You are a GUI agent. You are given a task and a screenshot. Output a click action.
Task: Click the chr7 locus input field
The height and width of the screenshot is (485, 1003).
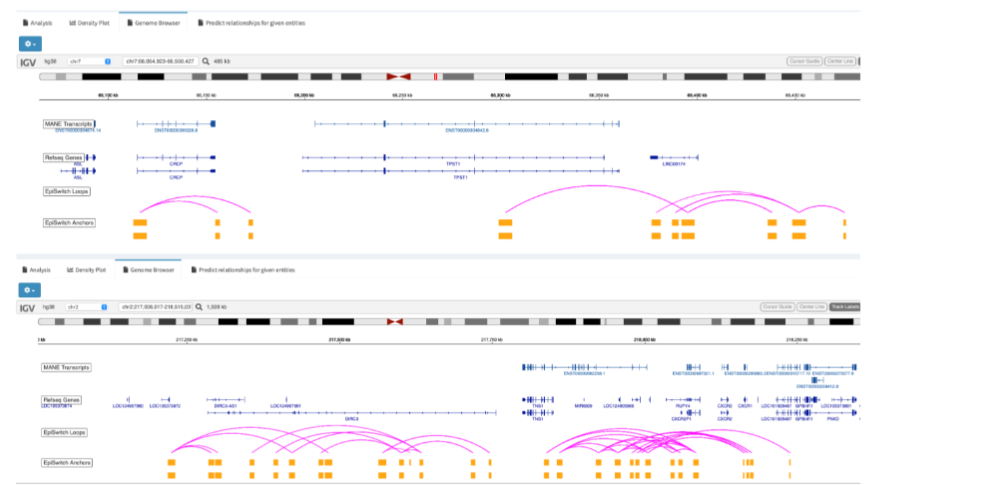click(161, 61)
